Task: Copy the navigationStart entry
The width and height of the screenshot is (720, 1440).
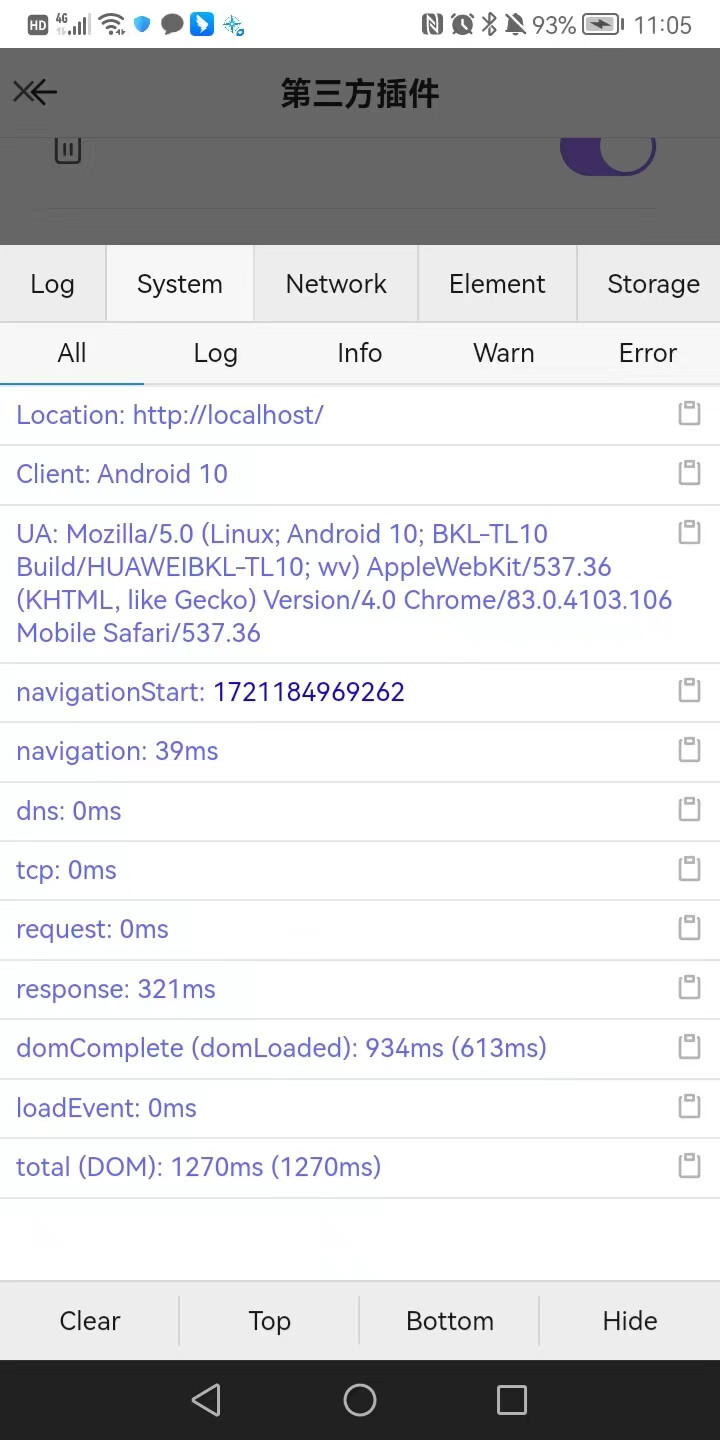Action: (x=689, y=690)
